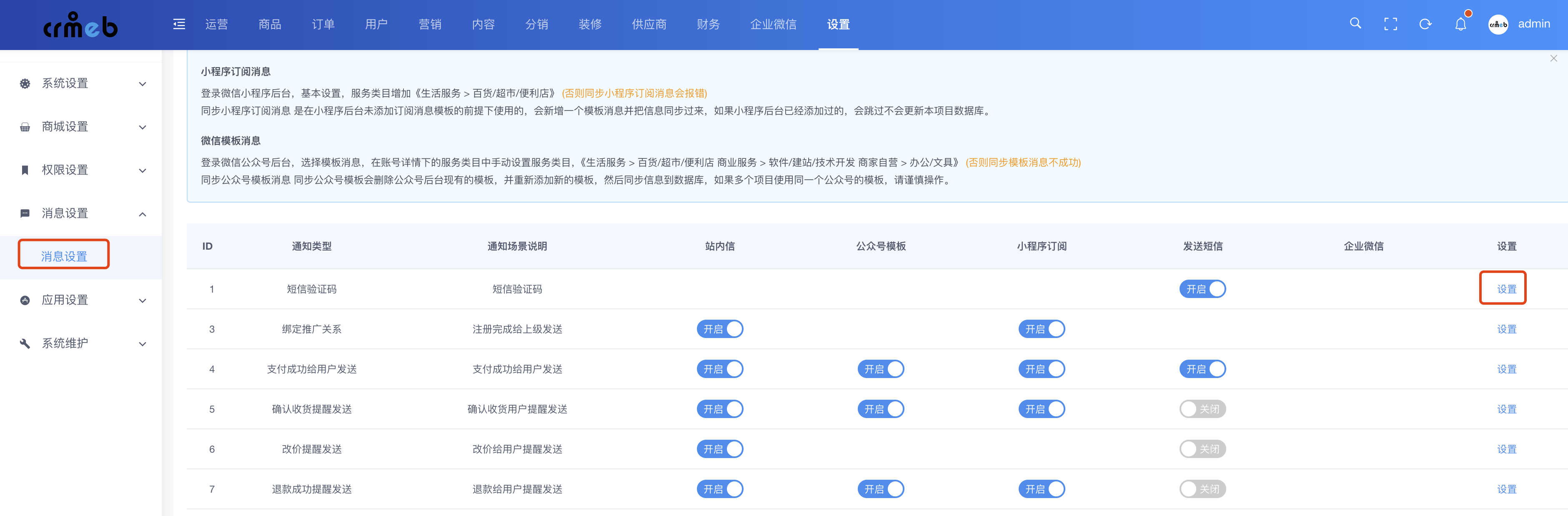Open the 商品 top menu
The image size is (1568, 516).
tap(270, 24)
